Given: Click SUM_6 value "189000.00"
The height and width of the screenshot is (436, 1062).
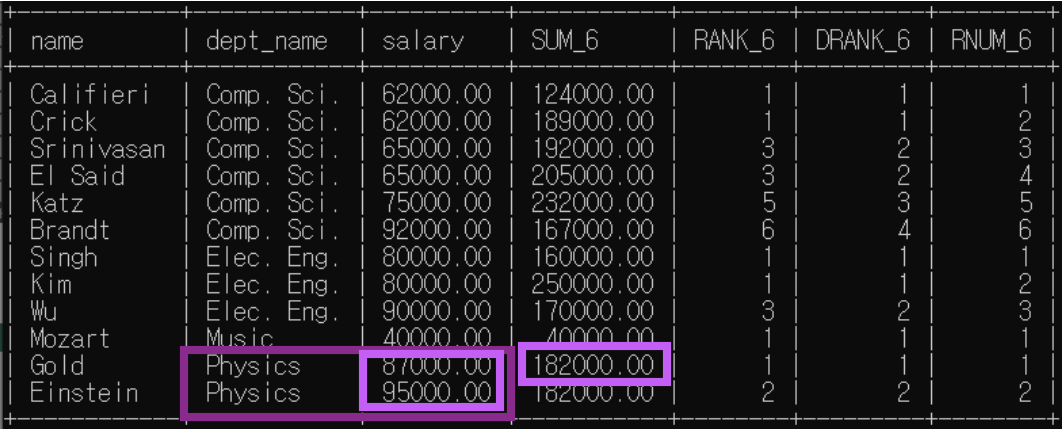Looking at the screenshot, I should pyautogui.click(x=593, y=122).
